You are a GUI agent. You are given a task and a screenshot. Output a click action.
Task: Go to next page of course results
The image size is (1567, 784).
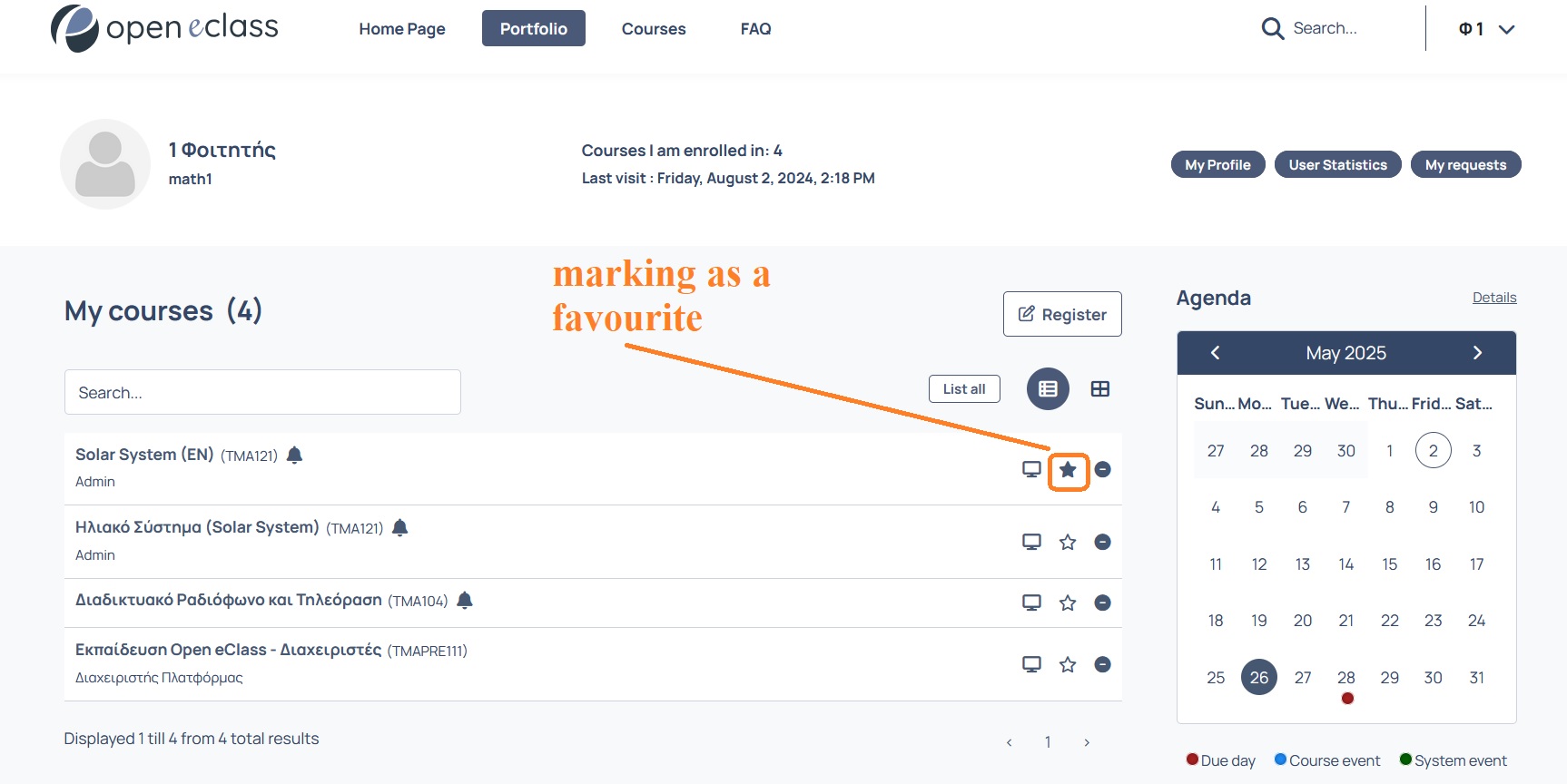point(1087,742)
